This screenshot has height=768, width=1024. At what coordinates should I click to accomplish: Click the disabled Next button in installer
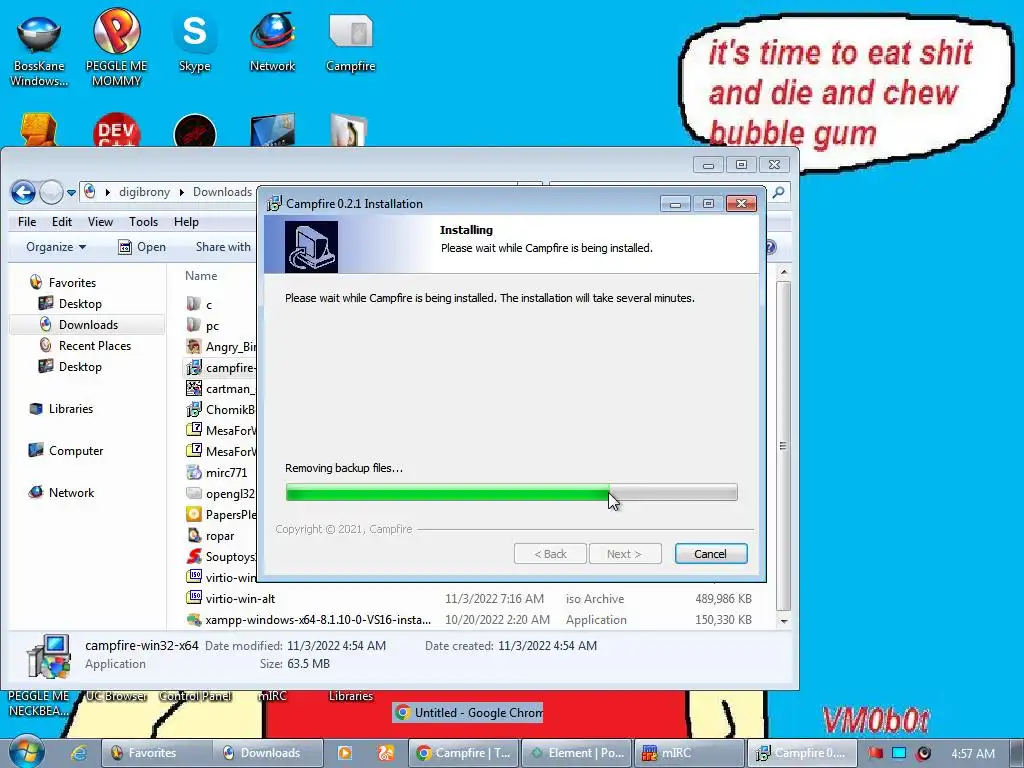click(x=625, y=554)
